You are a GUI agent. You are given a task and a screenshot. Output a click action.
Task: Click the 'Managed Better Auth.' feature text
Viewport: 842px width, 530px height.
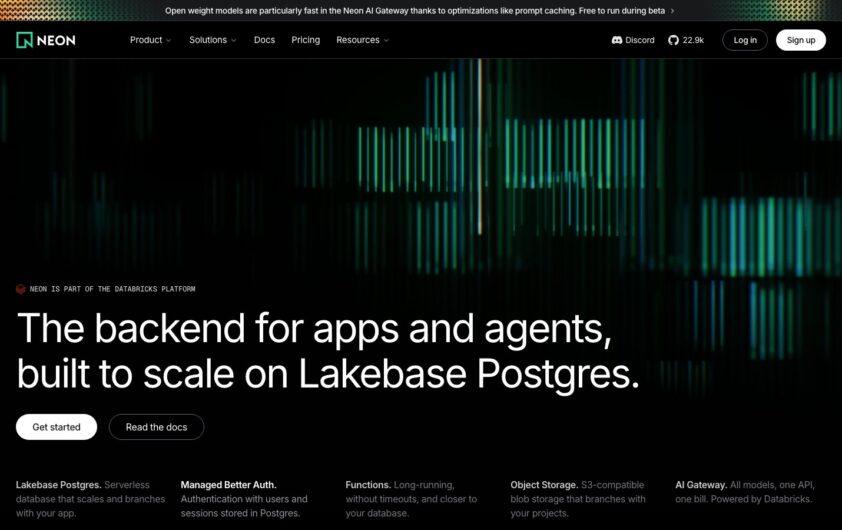(228, 485)
